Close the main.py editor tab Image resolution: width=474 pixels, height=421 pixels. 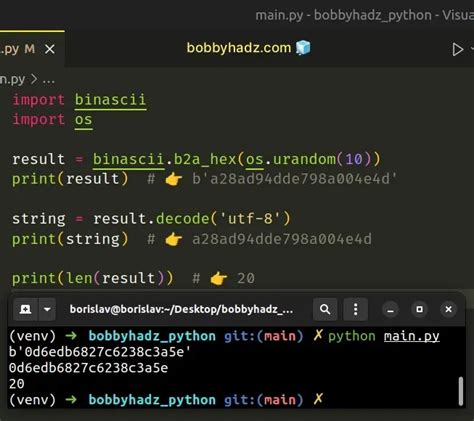(x=50, y=49)
